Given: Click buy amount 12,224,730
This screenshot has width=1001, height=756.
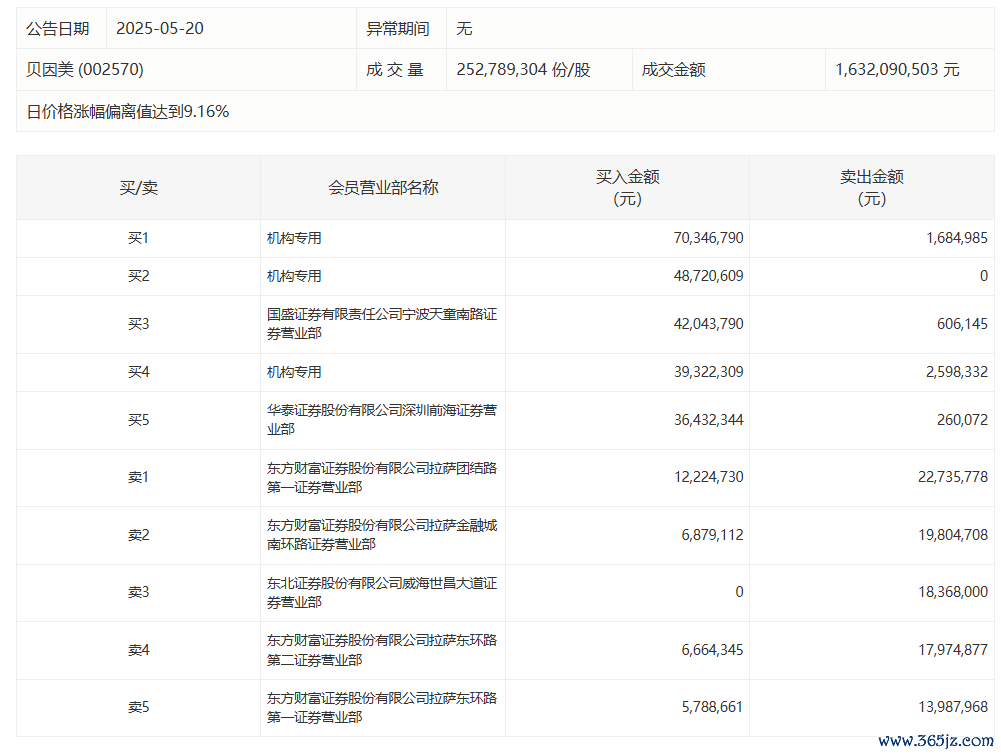Looking at the screenshot, I should 709,477.
